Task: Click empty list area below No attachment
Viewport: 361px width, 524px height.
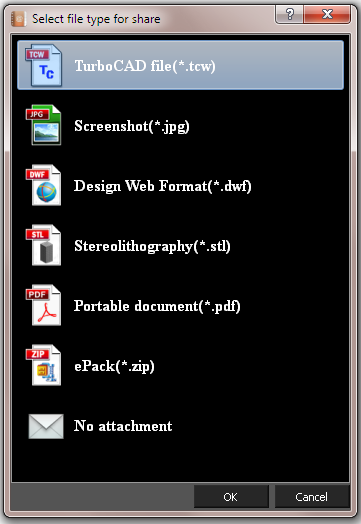Action: [180, 465]
